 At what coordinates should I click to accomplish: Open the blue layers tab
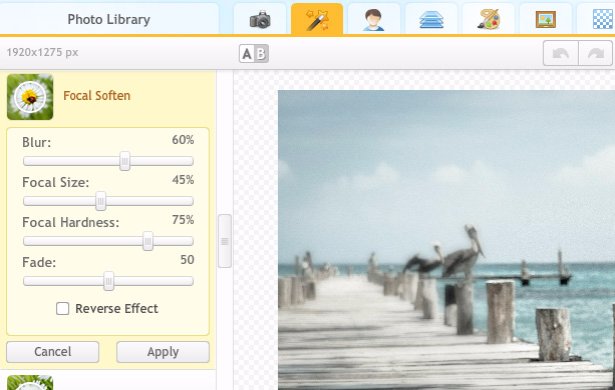pyautogui.click(x=431, y=19)
